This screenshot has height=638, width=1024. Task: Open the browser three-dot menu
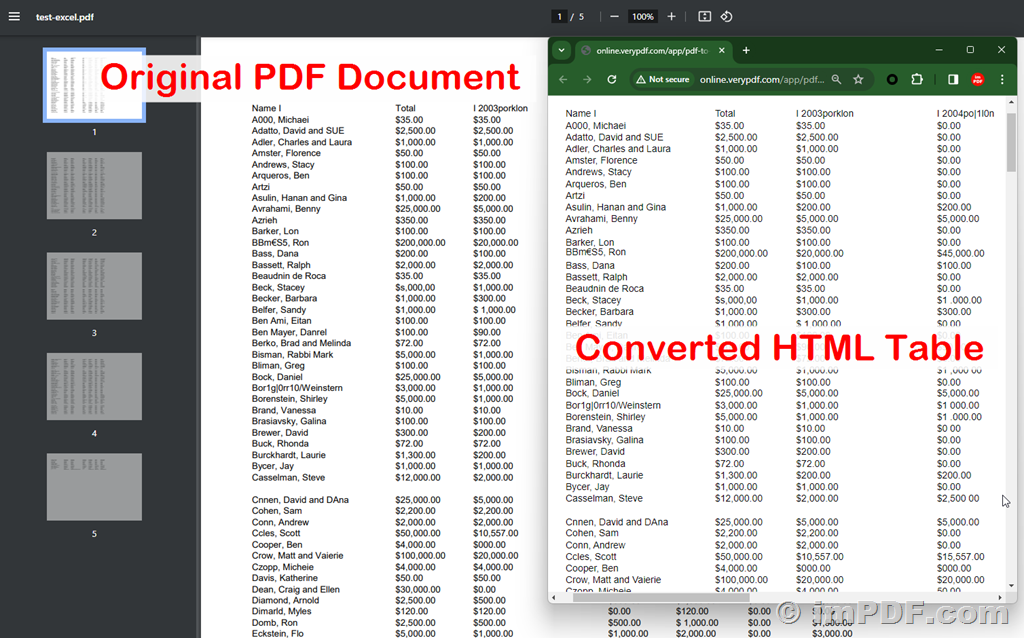click(x=1002, y=79)
